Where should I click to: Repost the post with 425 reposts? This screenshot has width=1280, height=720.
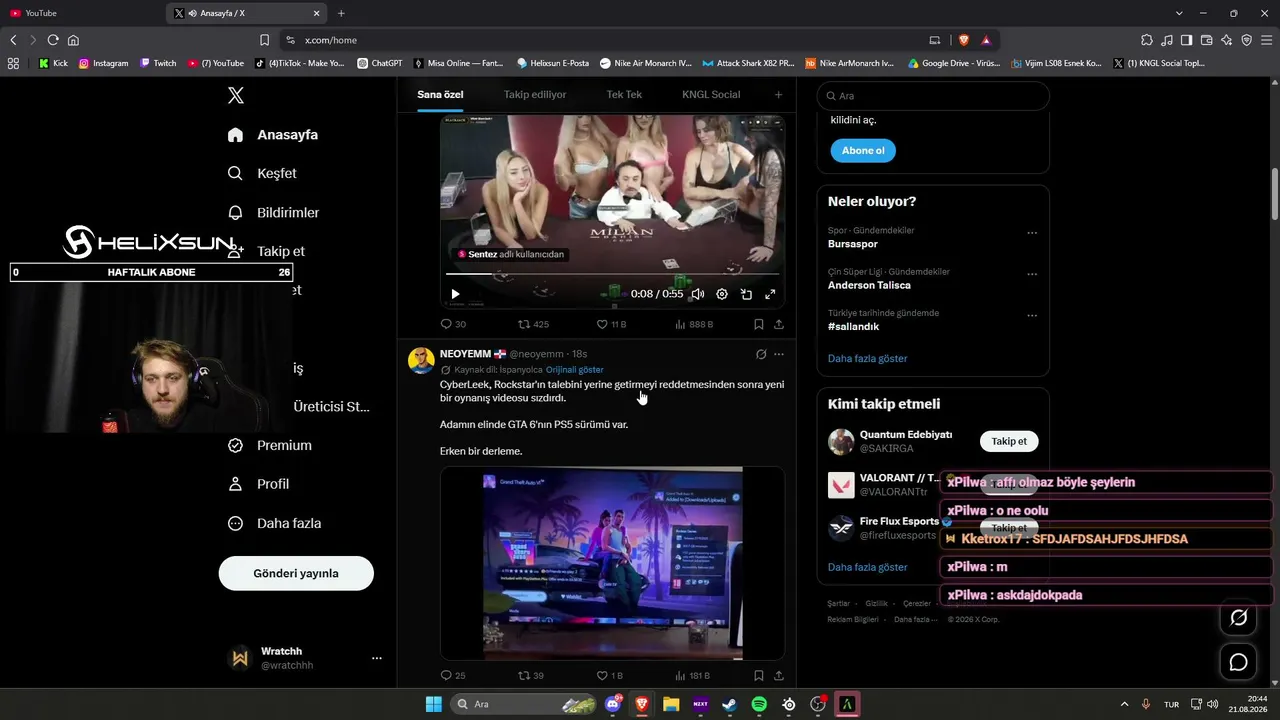click(x=533, y=324)
